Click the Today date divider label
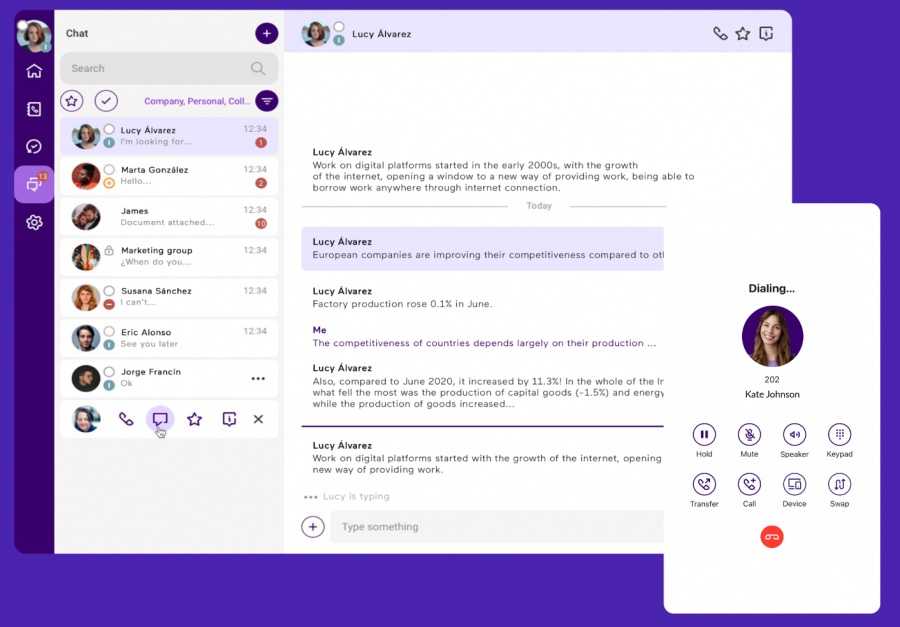Screen dimensions: 900x627 pyautogui.click(x=539, y=206)
